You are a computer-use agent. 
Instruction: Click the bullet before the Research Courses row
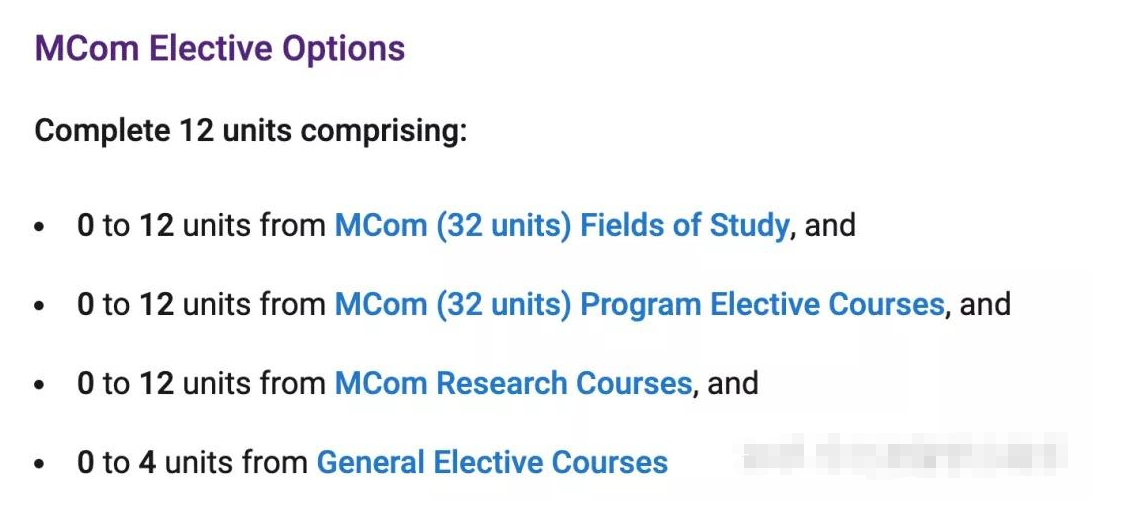39,385
